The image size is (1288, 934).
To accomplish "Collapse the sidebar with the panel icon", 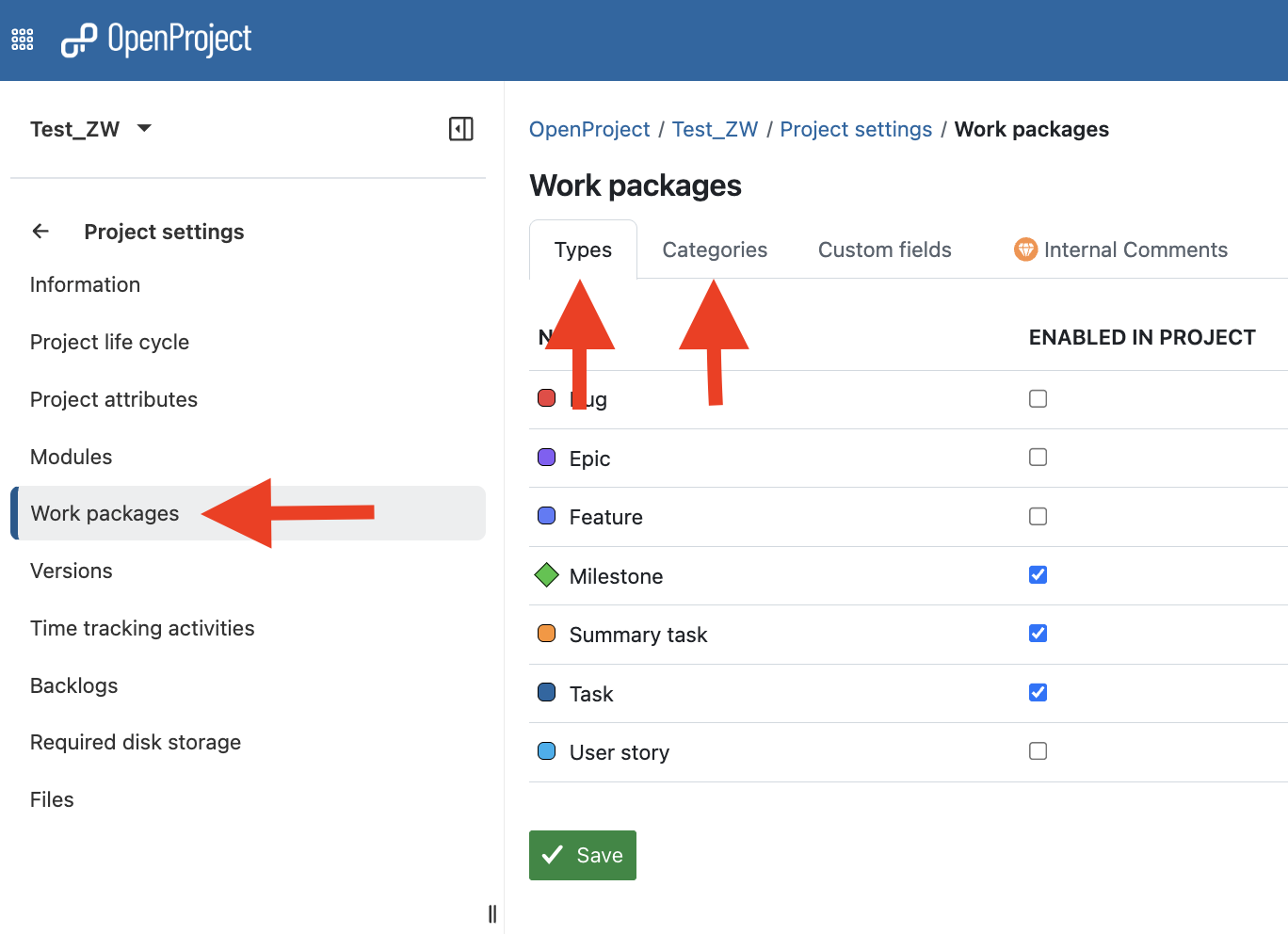I will pos(460,129).
